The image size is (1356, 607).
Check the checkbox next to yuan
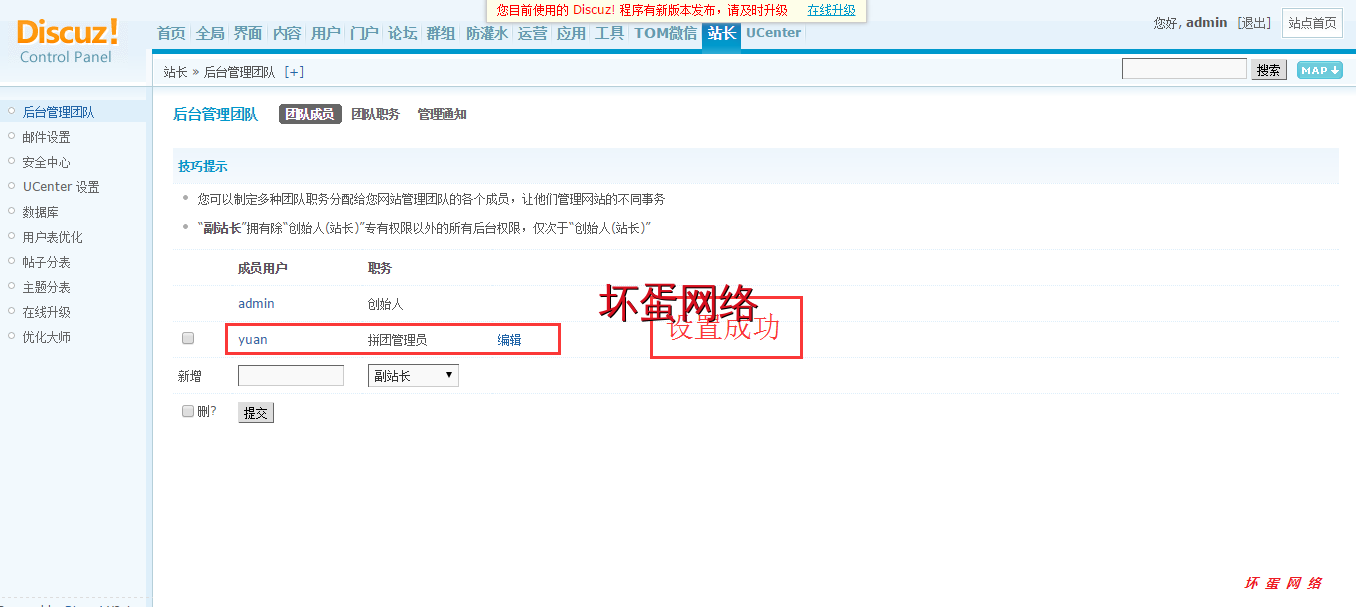tap(188, 339)
